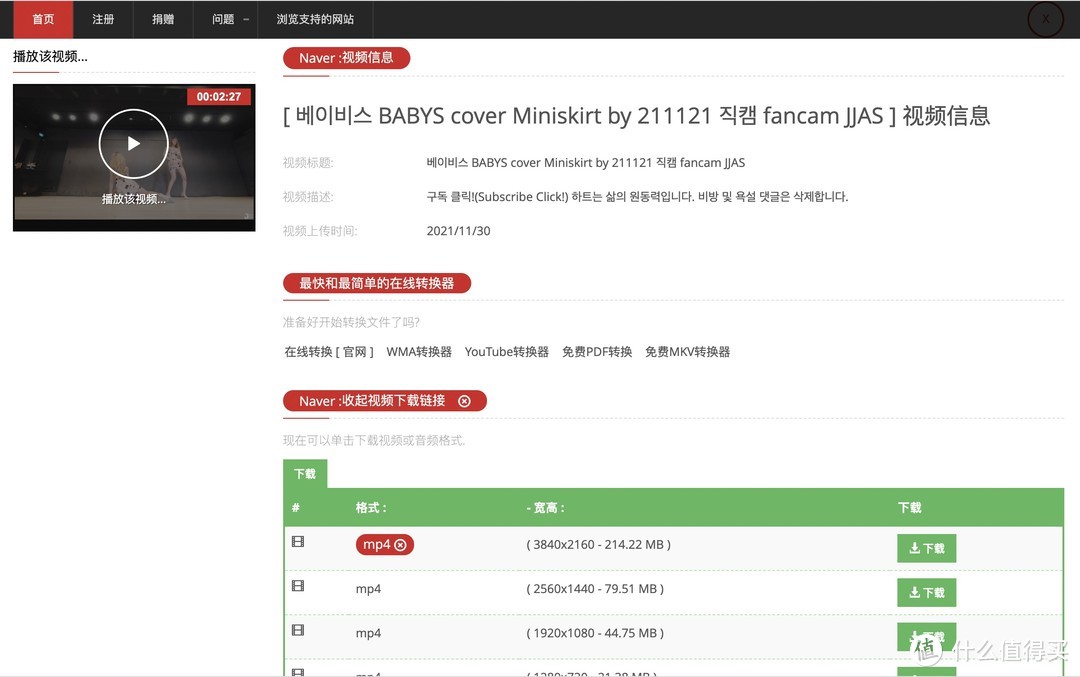Open the 免费PDF转换 link
Image resolution: width=1080 pixels, height=677 pixels.
tap(596, 352)
